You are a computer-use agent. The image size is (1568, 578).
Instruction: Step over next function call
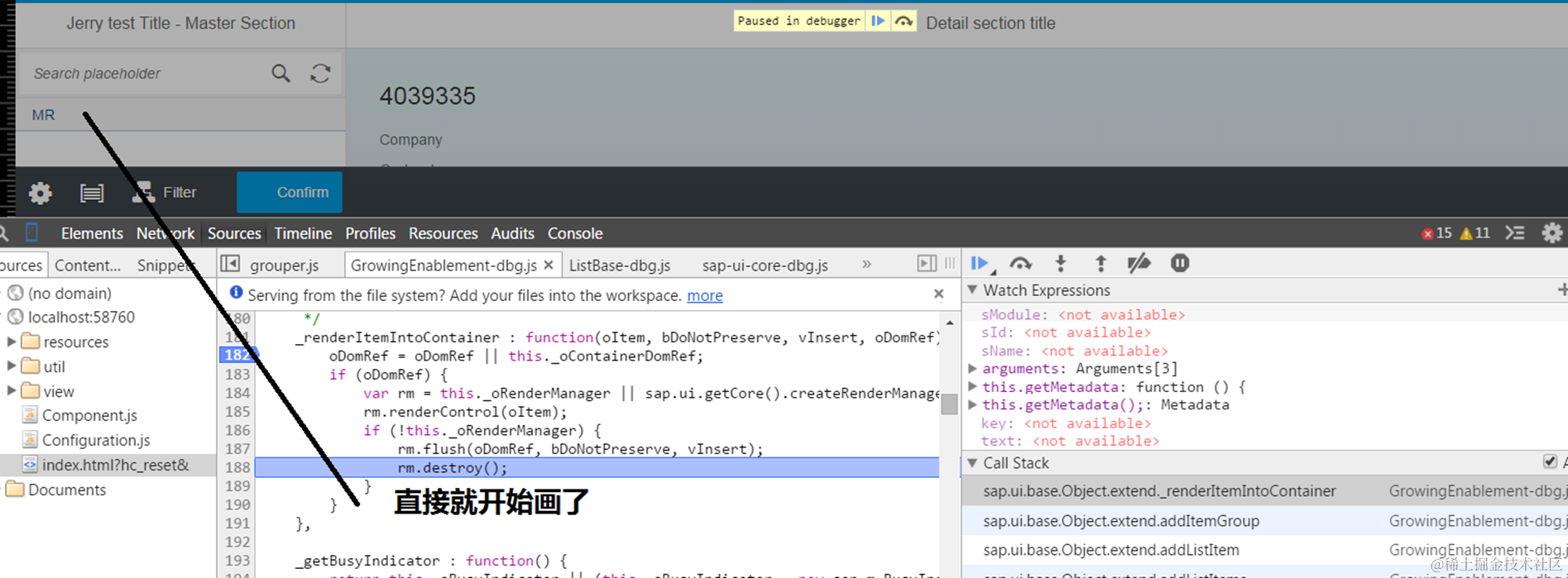pyautogui.click(x=1020, y=263)
